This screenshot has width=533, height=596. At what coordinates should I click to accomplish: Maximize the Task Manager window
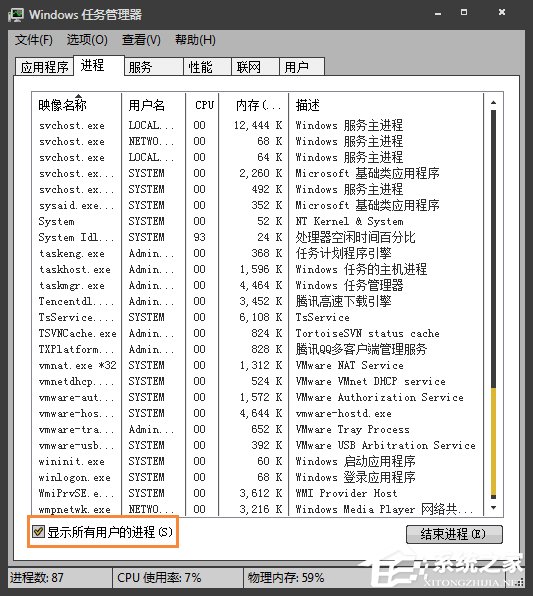[x=464, y=13]
